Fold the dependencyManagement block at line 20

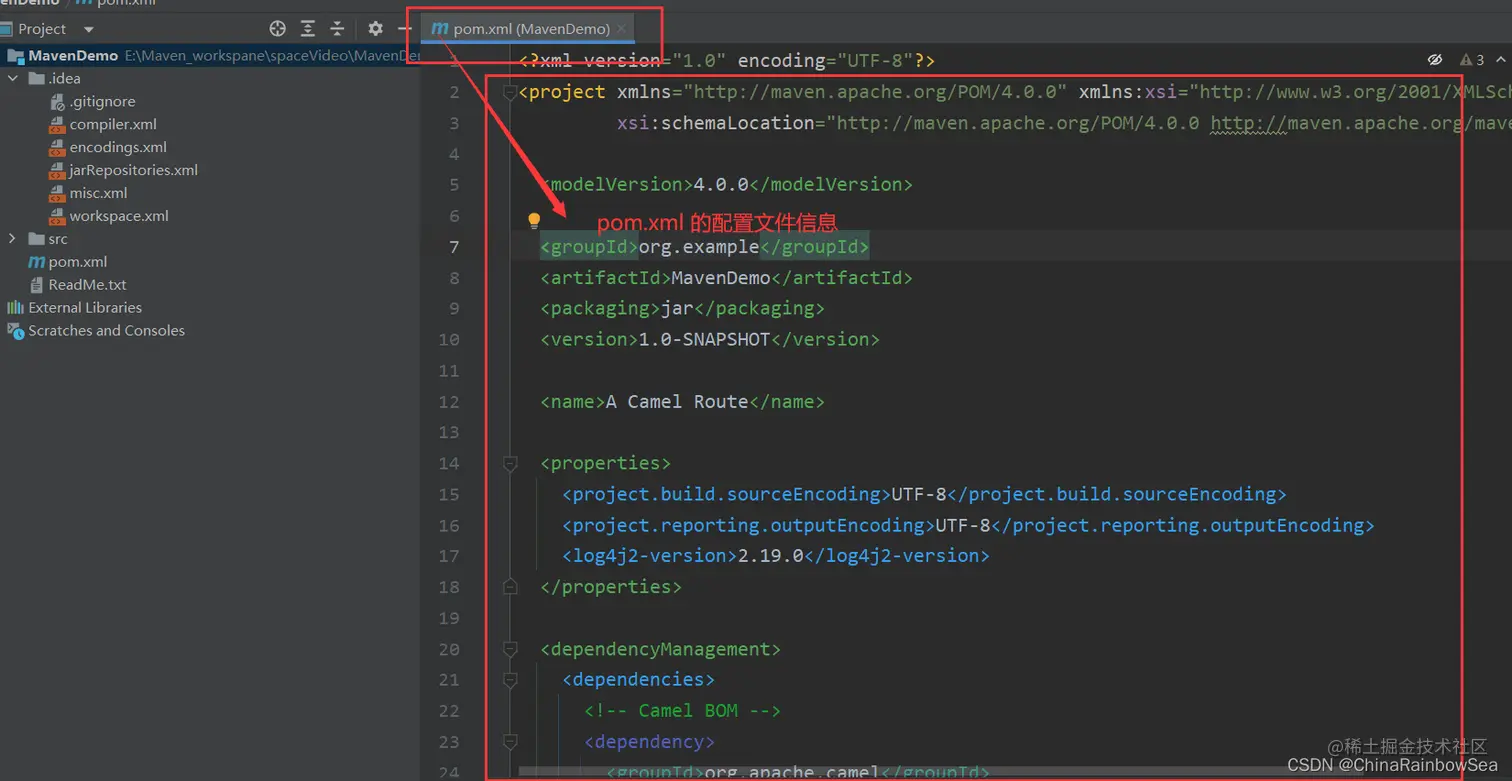pyautogui.click(x=510, y=649)
